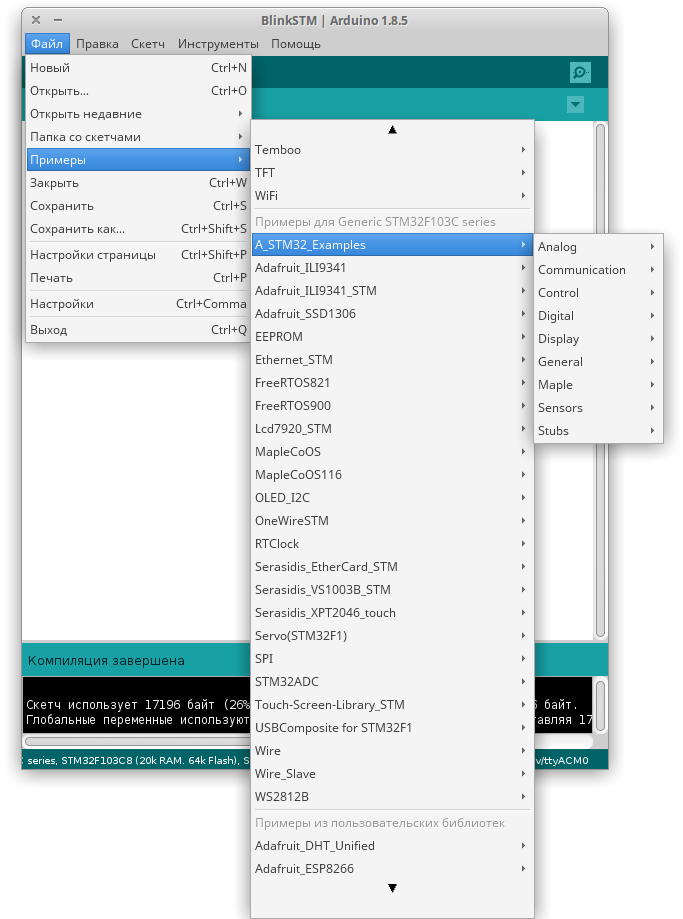Open the Sensors examples submenu
Screen dimensions: 683x919
tap(598, 407)
